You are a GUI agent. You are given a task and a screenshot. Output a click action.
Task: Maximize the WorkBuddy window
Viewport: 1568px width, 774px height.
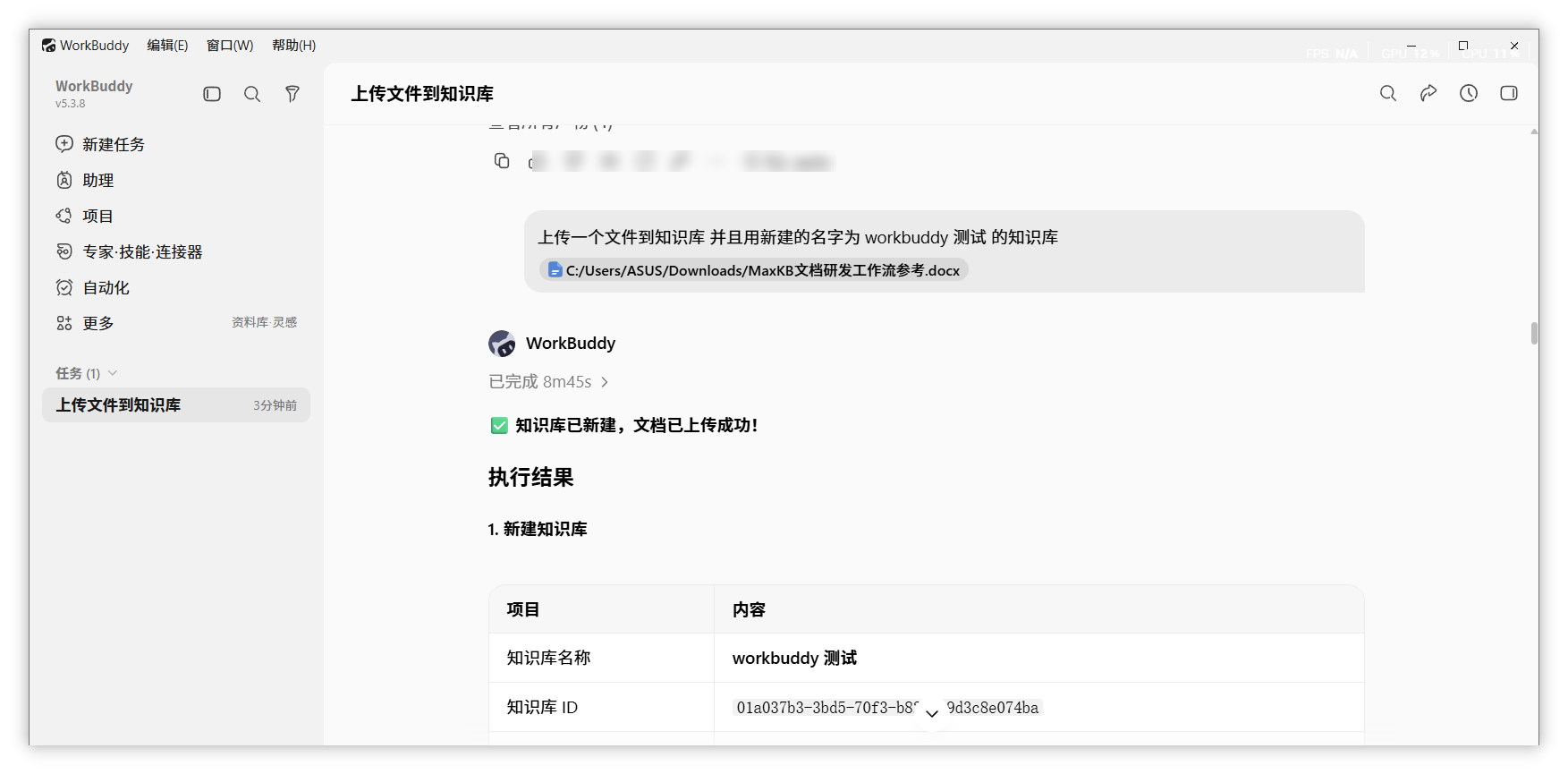point(1463,46)
